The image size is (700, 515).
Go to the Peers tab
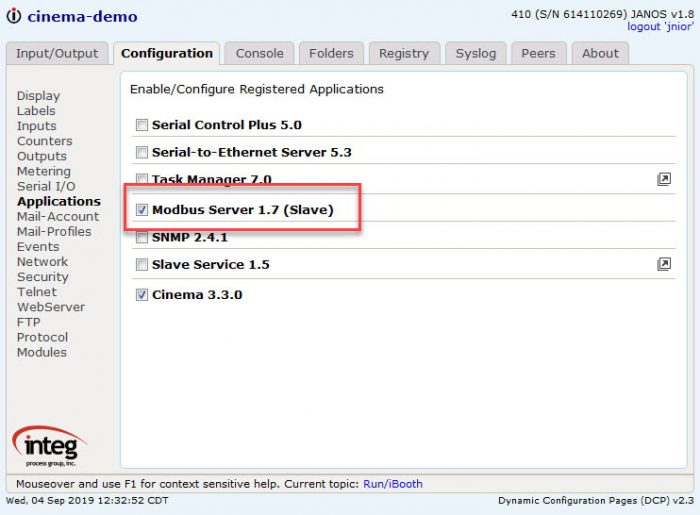538,54
